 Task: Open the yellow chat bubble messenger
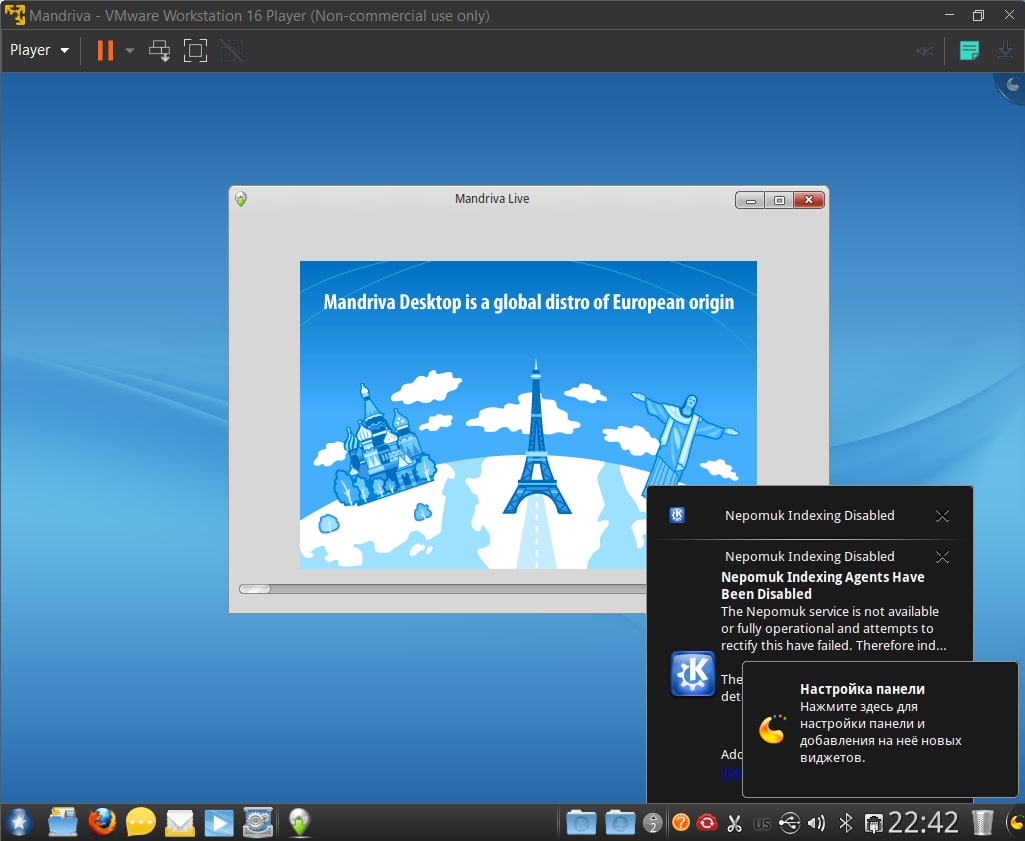pyautogui.click(x=141, y=823)
